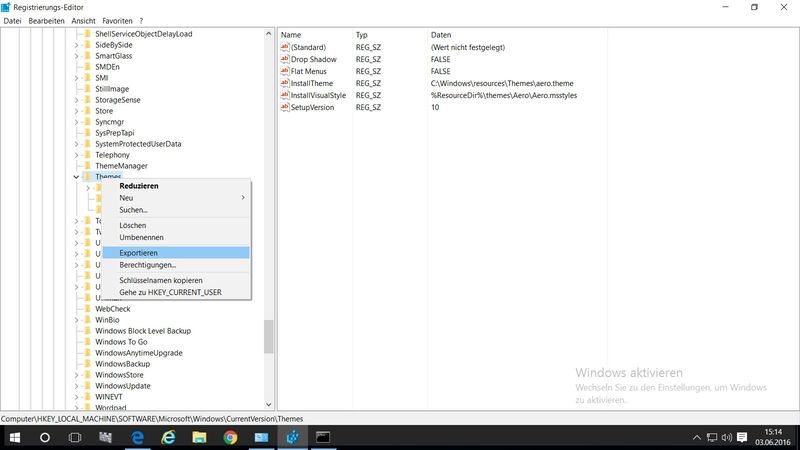Launch Microsoft Edge from the taskbar
Image resolution: width=800 pixels, height=450 pixels.
pyautogui.click(x=138, y=437)
